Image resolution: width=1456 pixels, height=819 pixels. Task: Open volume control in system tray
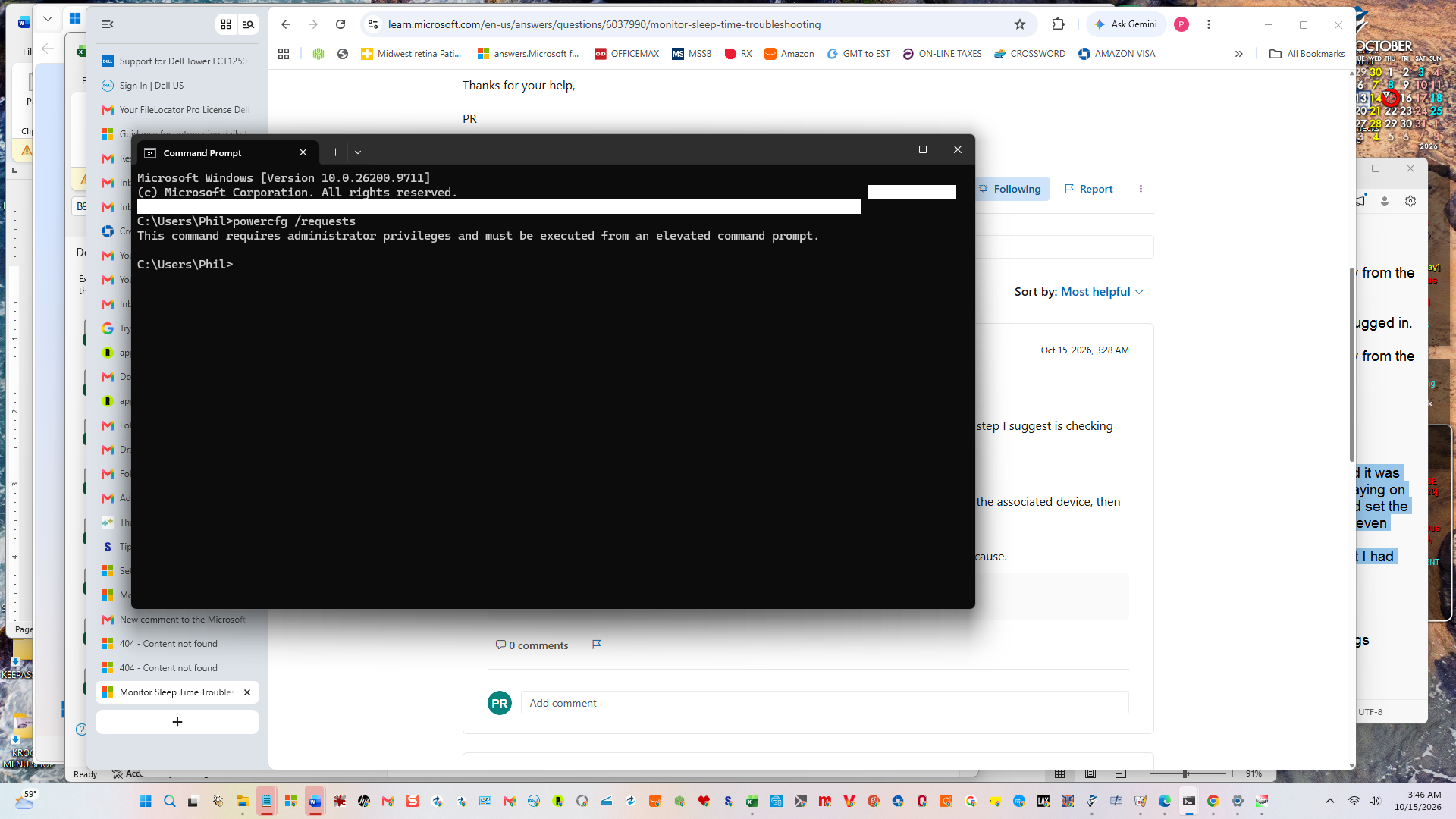(1375, 801)
